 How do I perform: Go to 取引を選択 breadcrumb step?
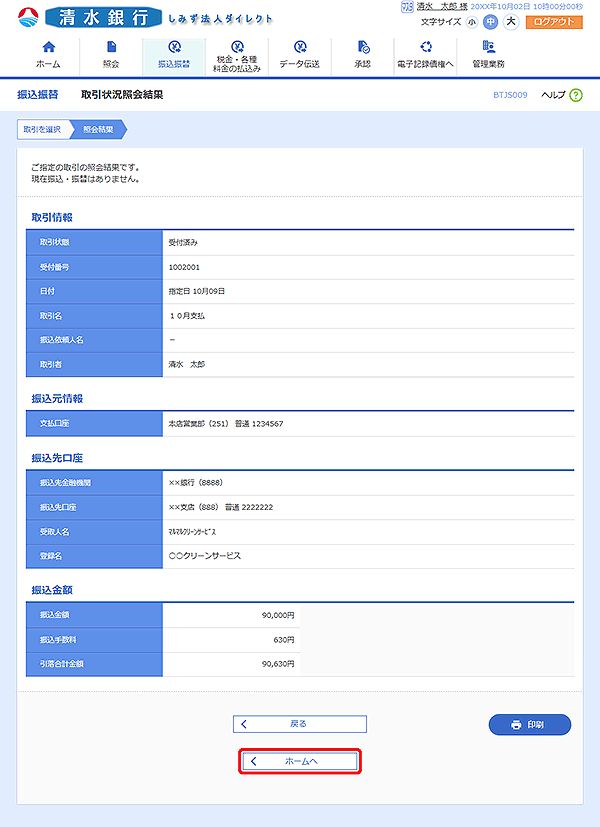(42, 129)
